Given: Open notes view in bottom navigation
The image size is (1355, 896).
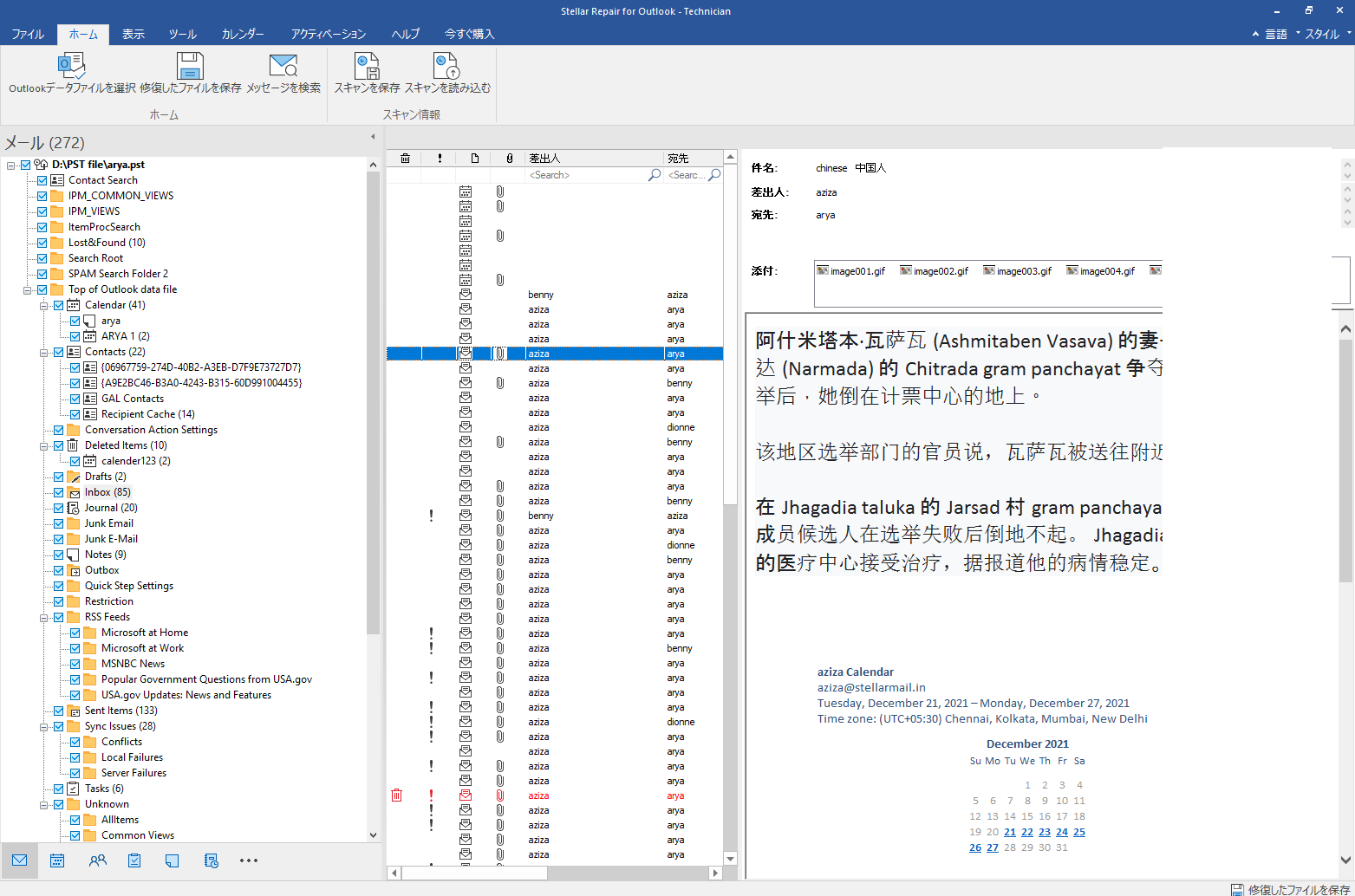Looking at the screenshot, I should pyautogui.click(x=172, y=860).
